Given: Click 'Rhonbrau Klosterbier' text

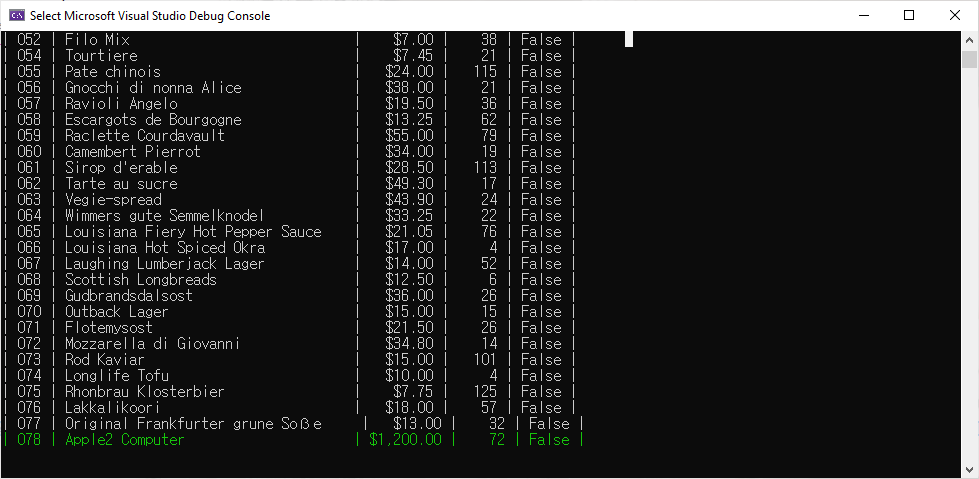Looking at the screenshot, I should [145, 392].
